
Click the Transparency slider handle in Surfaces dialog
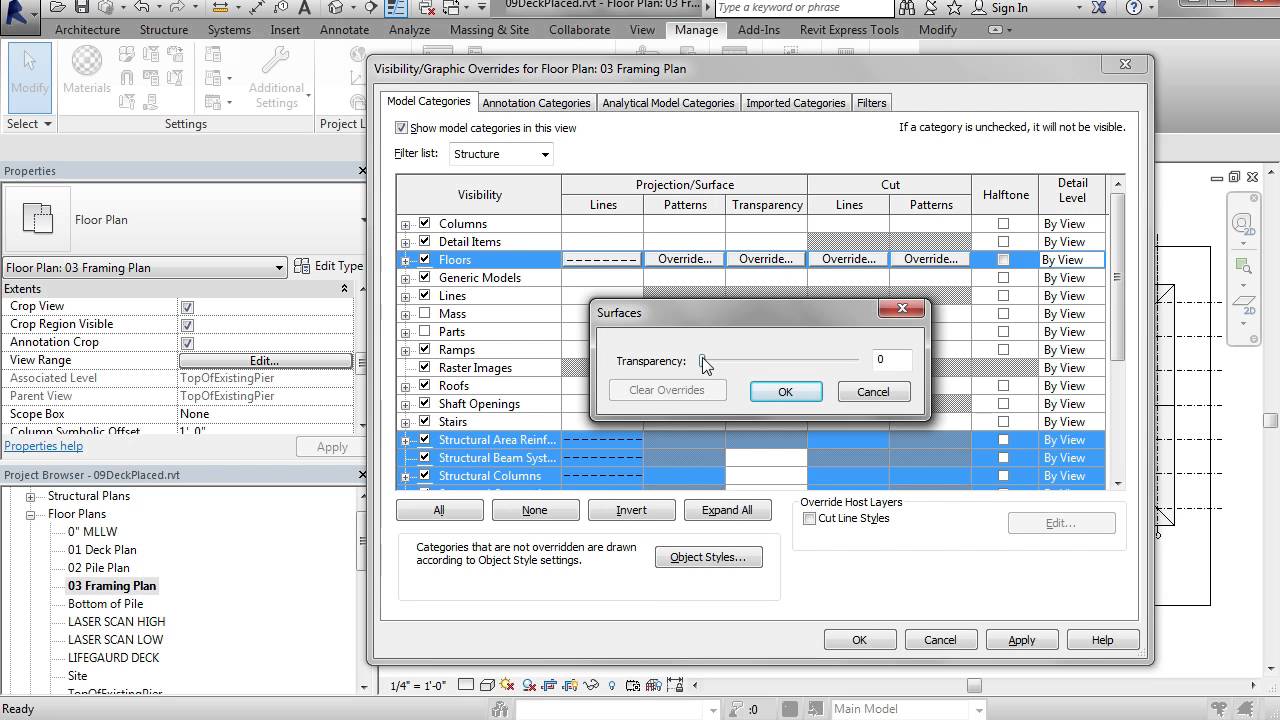click(x=703, y=361)
